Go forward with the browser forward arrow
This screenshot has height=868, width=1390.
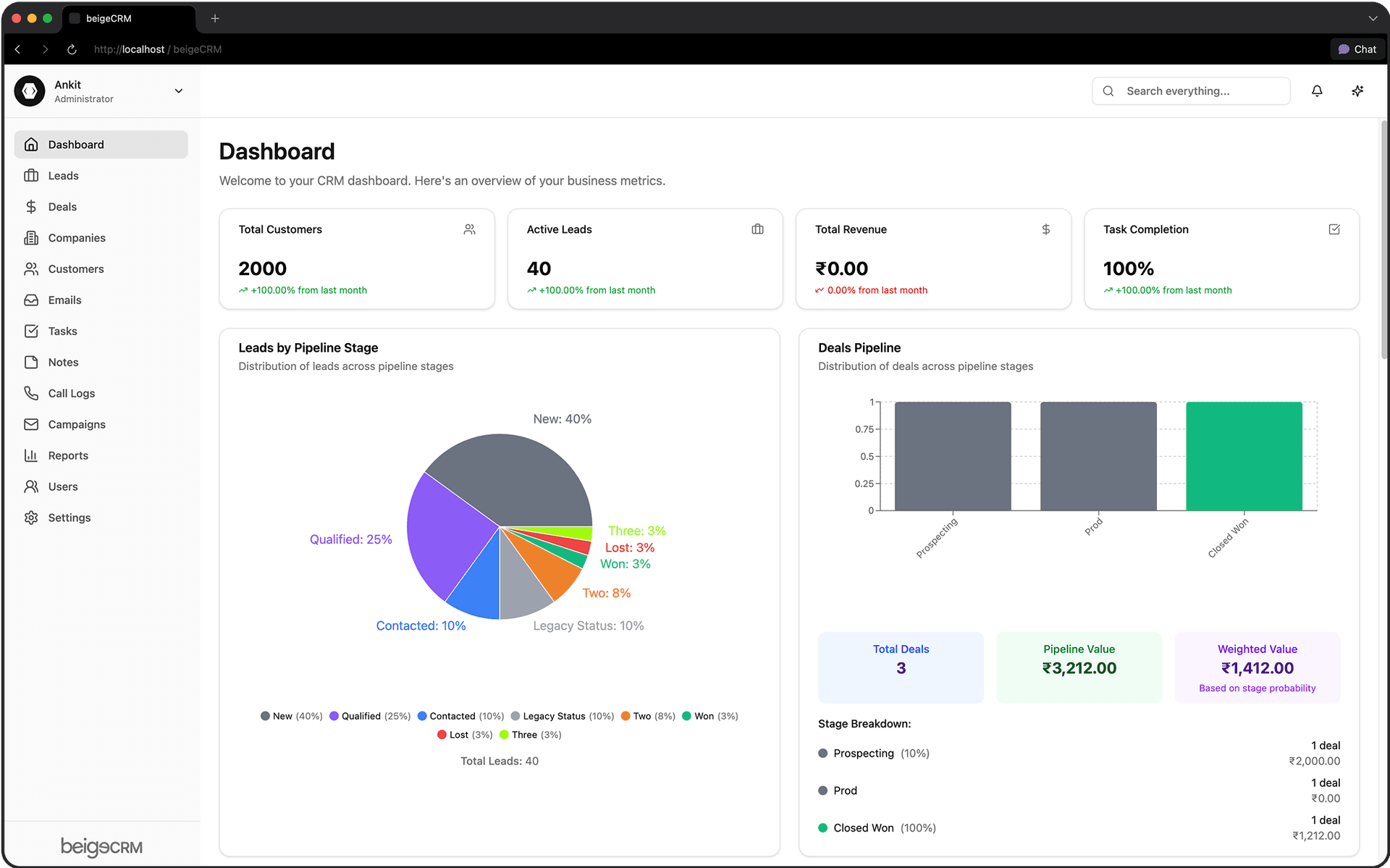(45, 49)
